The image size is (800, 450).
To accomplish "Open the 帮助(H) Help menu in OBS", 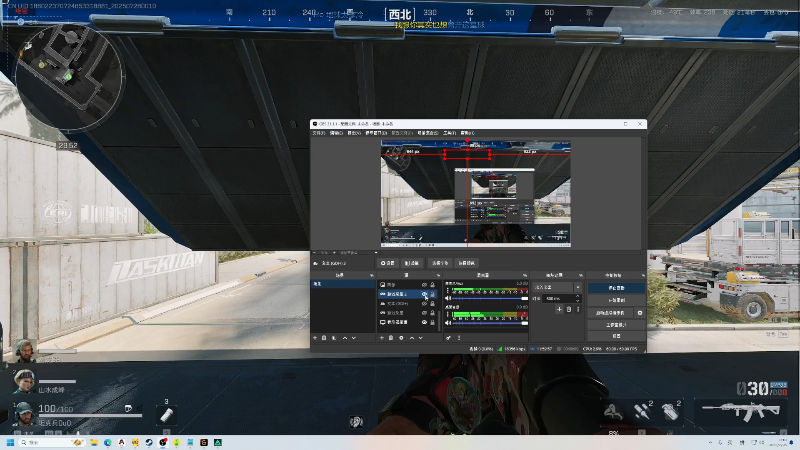I will (x=467, y=133).
